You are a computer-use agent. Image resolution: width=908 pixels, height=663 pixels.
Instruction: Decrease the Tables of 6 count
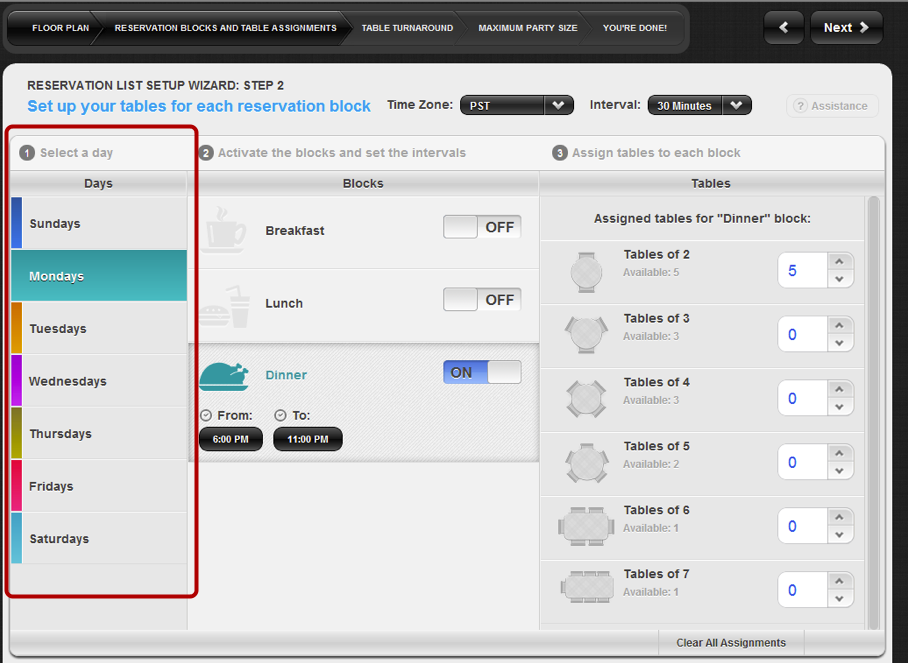[x=839, y=535]
